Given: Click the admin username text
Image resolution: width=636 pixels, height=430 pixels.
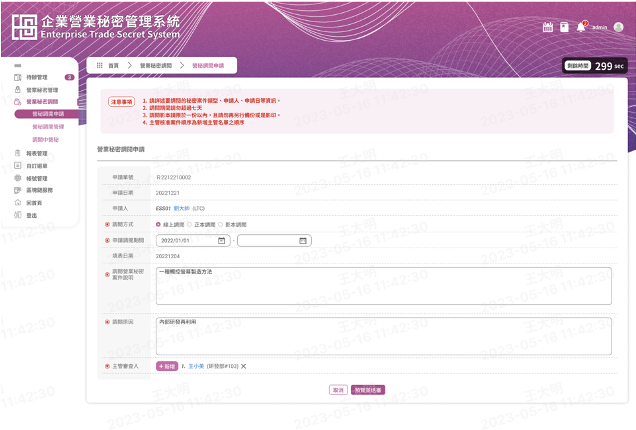Looking at the screenshot, I should click(599, 27).
